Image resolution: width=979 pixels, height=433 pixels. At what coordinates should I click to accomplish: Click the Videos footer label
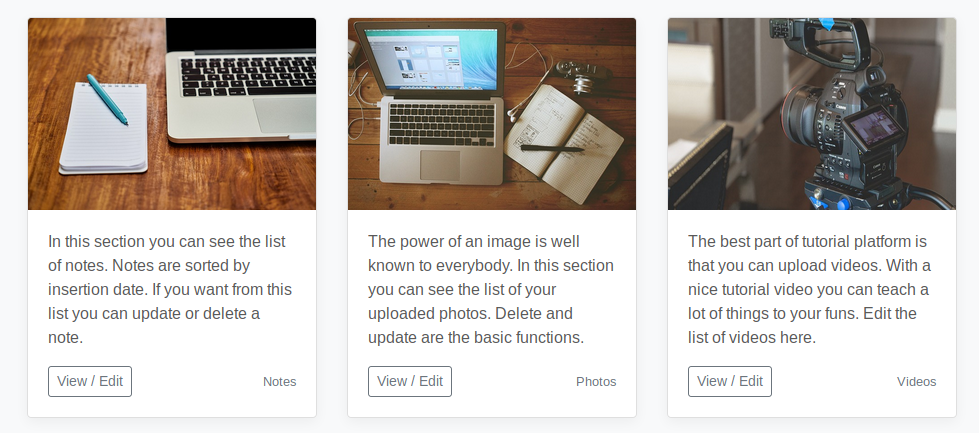click(x=916, y=382)
